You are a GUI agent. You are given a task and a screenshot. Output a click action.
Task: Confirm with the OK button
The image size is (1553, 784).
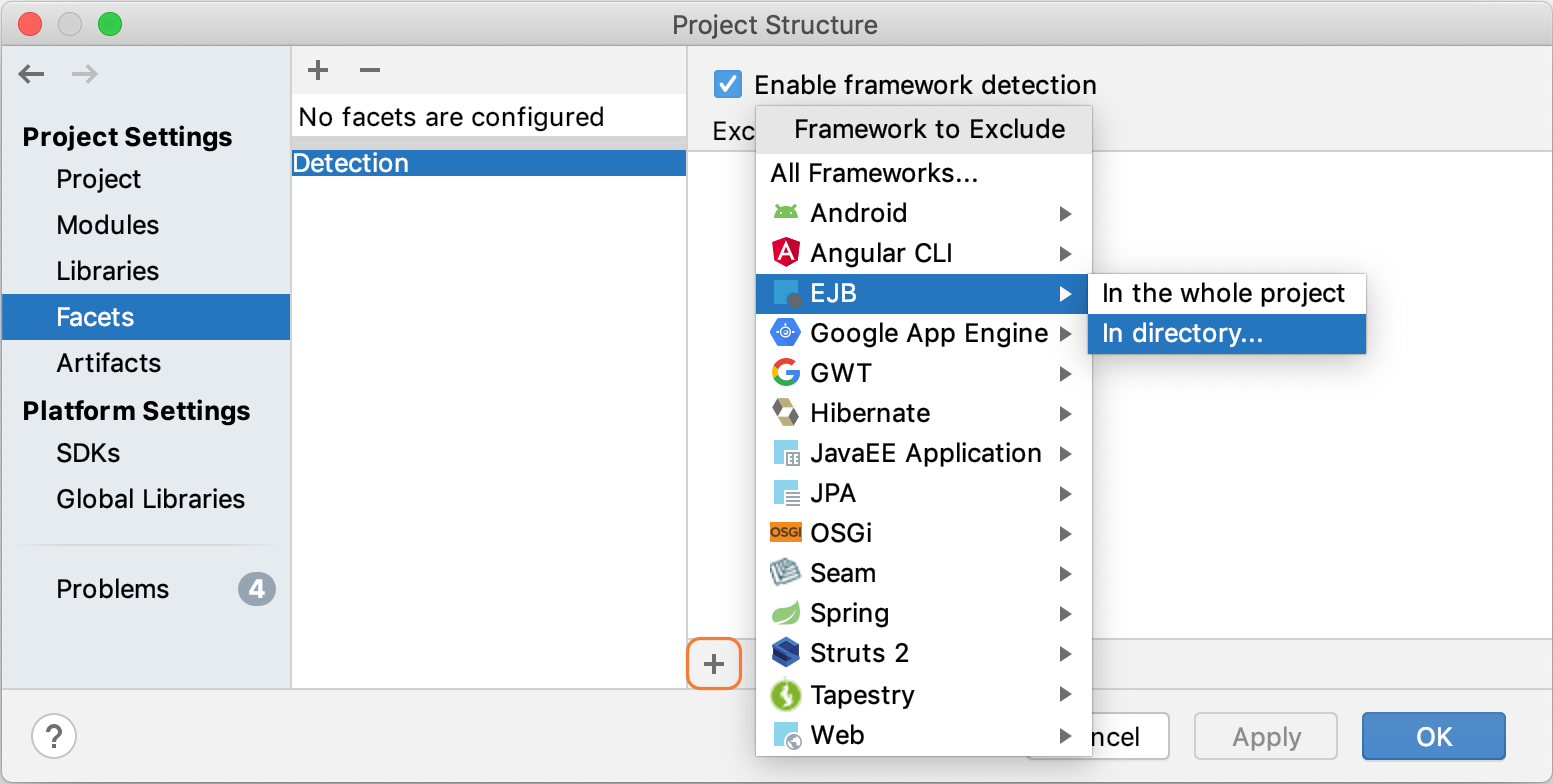1433,737
